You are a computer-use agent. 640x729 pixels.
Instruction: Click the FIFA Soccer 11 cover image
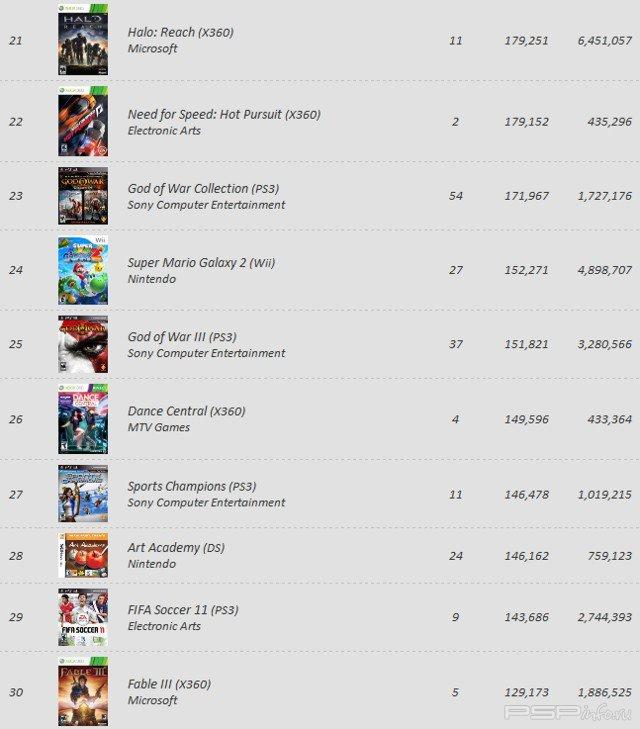(82, 617)
